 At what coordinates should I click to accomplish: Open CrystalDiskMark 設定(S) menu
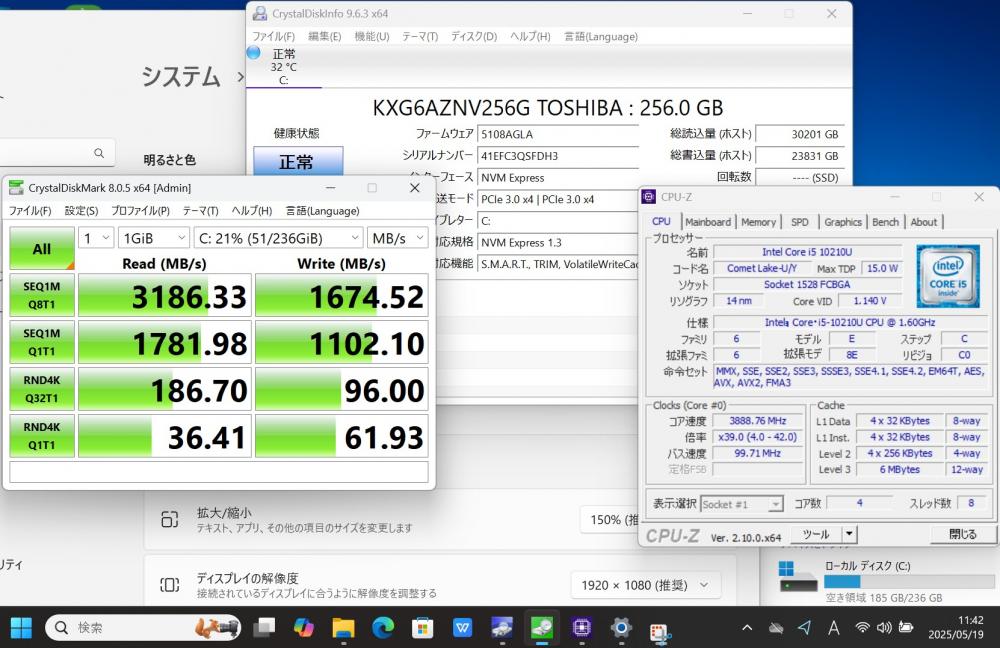pos(81,210)
